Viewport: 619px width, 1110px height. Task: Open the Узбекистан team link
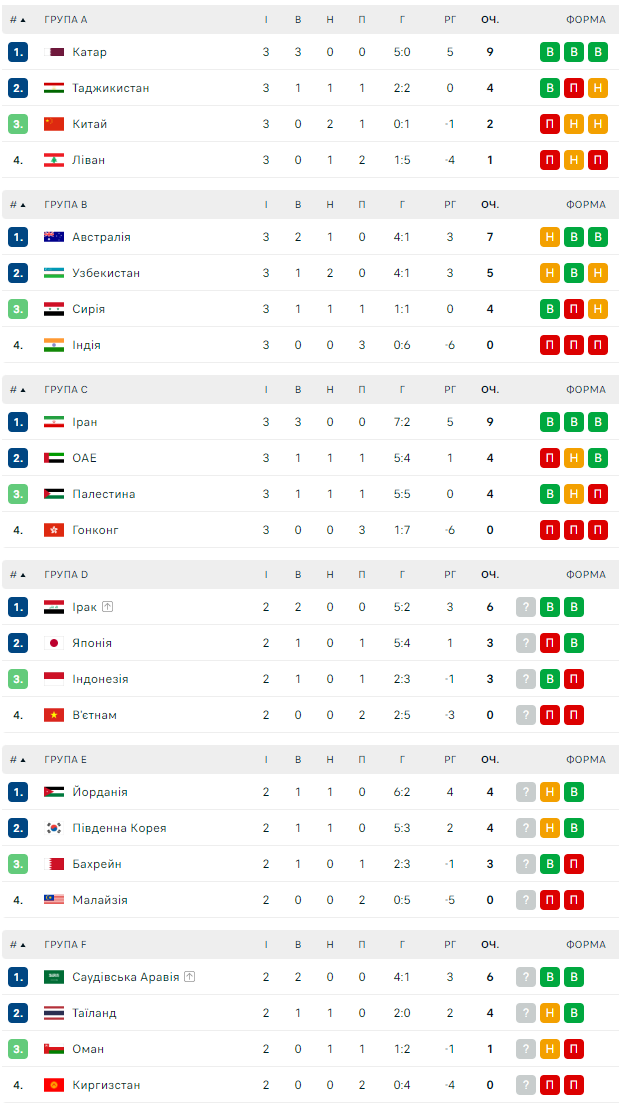pyautogui.click(x=106, y=273)
